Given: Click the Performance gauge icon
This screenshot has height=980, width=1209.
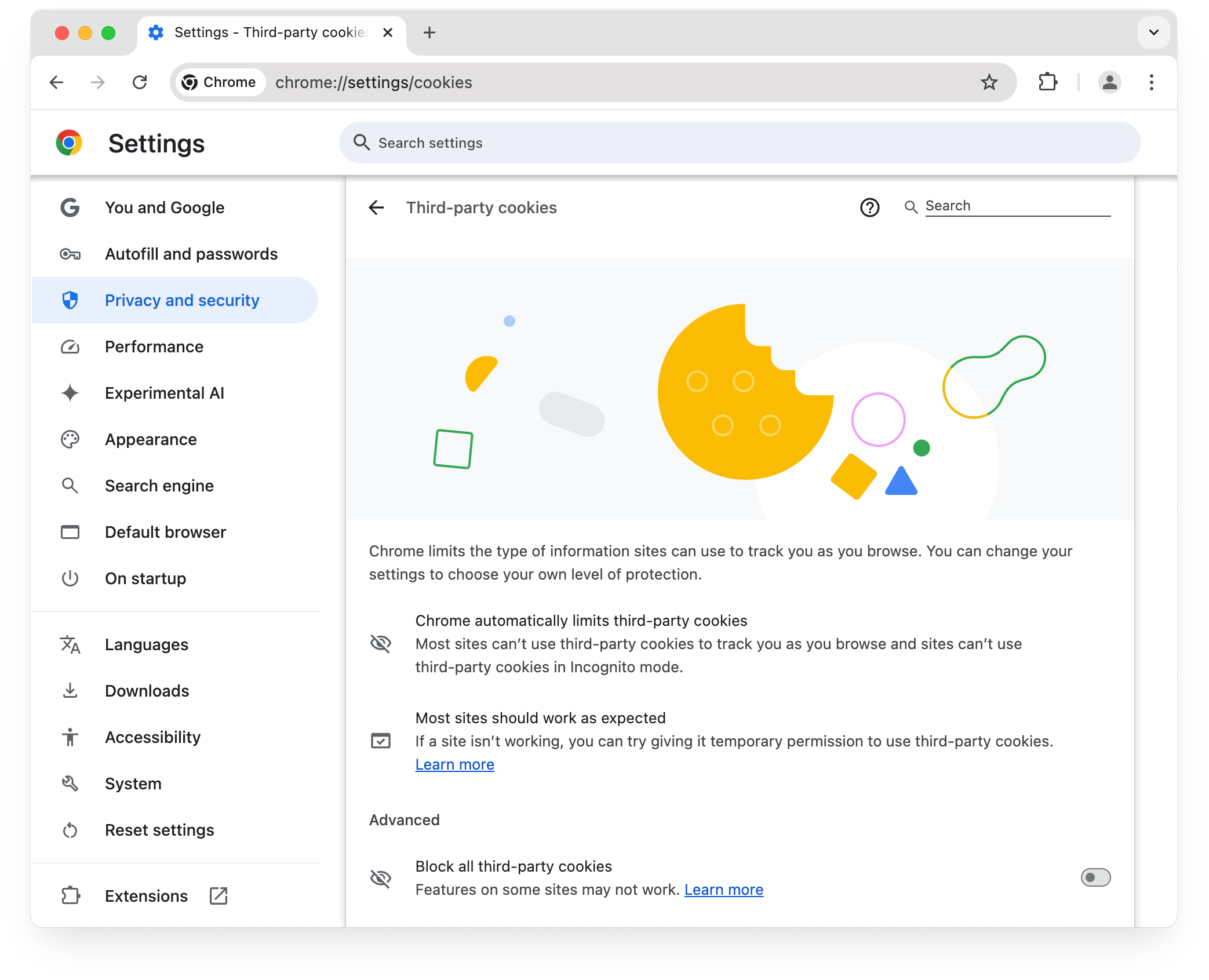Looking at the screenshot, I should [70, 346].
